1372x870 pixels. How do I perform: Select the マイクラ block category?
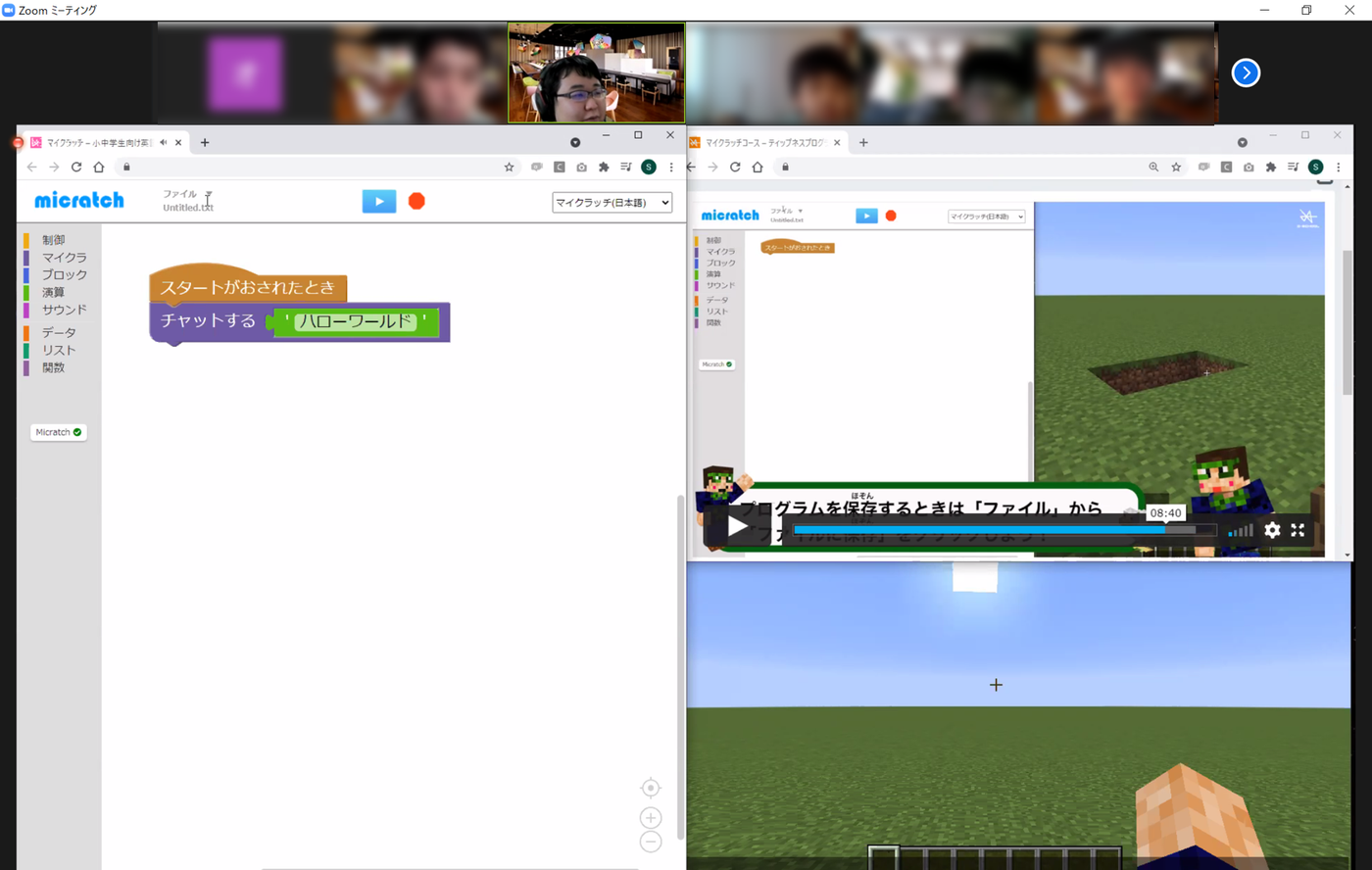point(64,258)
